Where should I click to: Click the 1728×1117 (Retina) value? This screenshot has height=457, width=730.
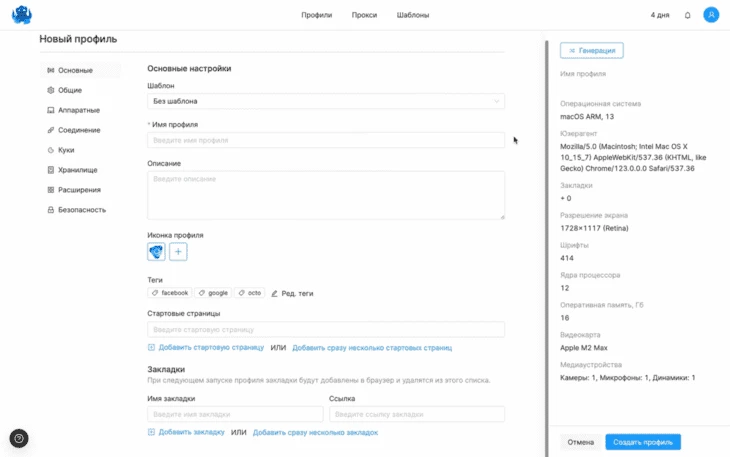(594, 228)
